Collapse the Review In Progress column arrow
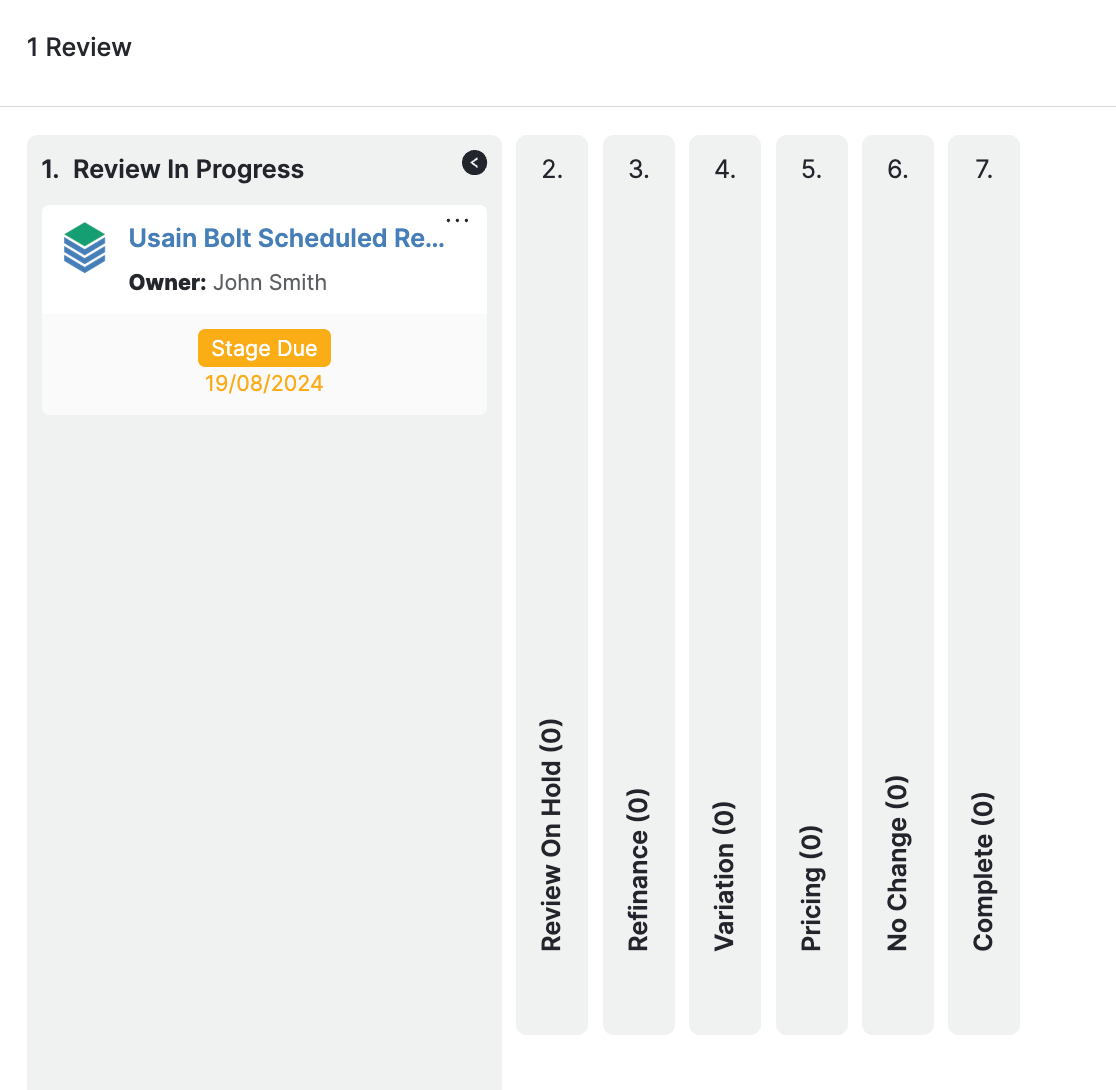The height and width of the screenshot is (1090, 1116). click(x=474, y=163)
